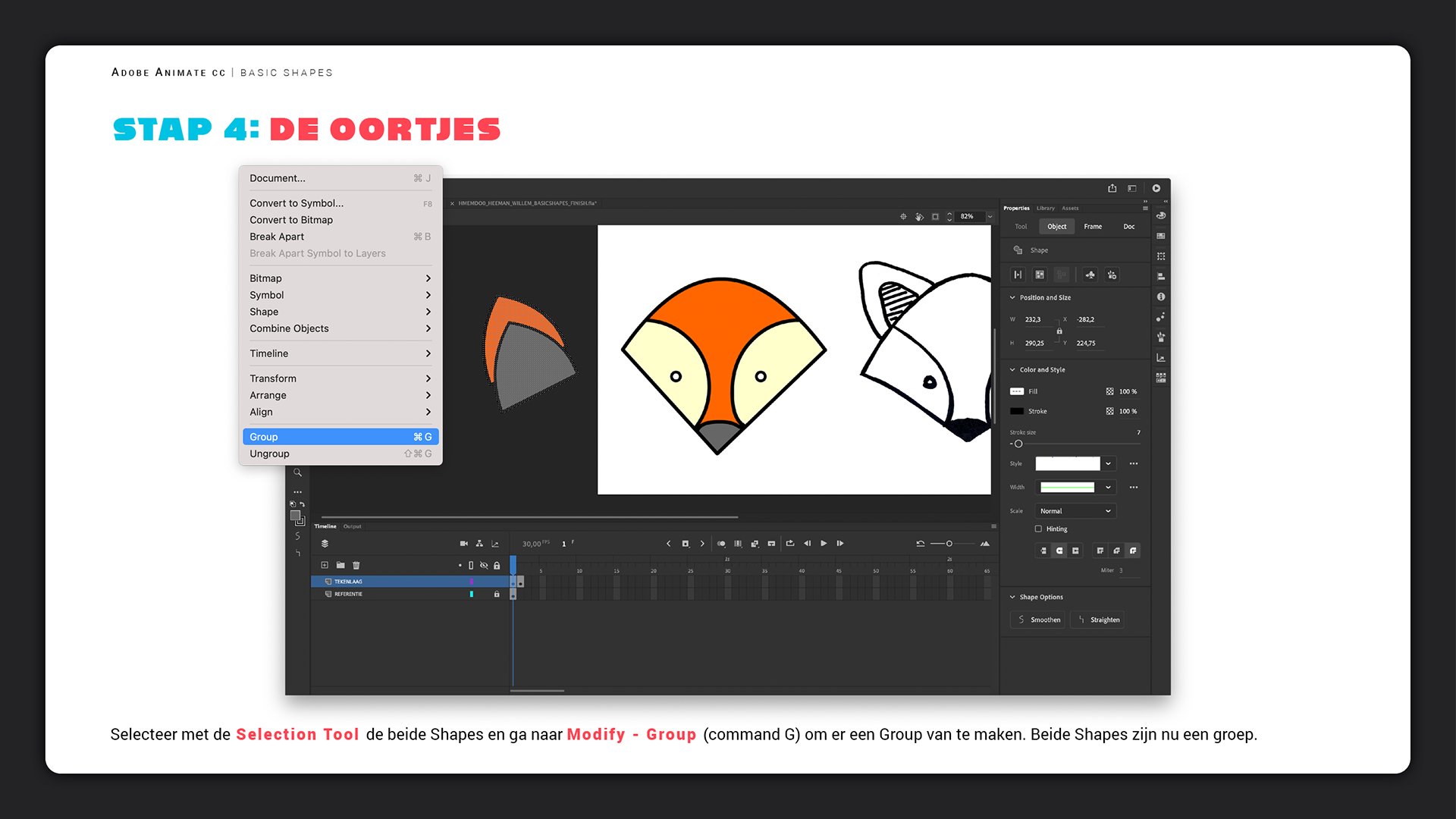The image size is (1456, 819).
Task: Open the Color palette panel icon
Action: pos(1161,216)
